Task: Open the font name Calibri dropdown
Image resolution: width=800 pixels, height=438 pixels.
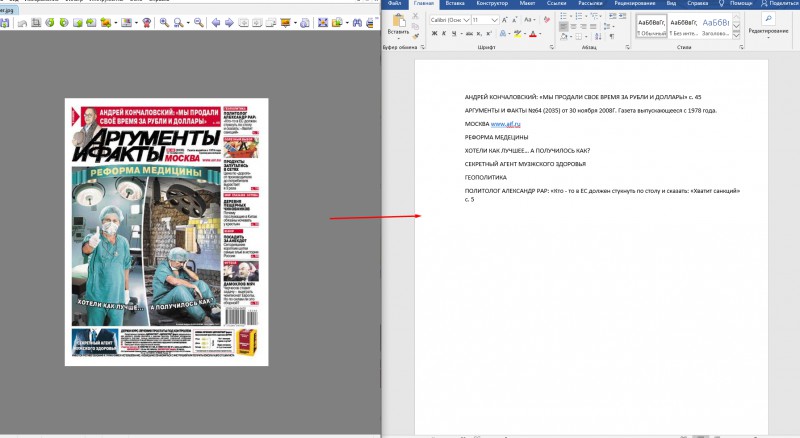Action: coord(466,20)
